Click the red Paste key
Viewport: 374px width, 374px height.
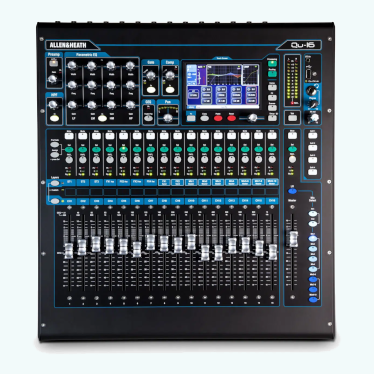coord(218,118)
